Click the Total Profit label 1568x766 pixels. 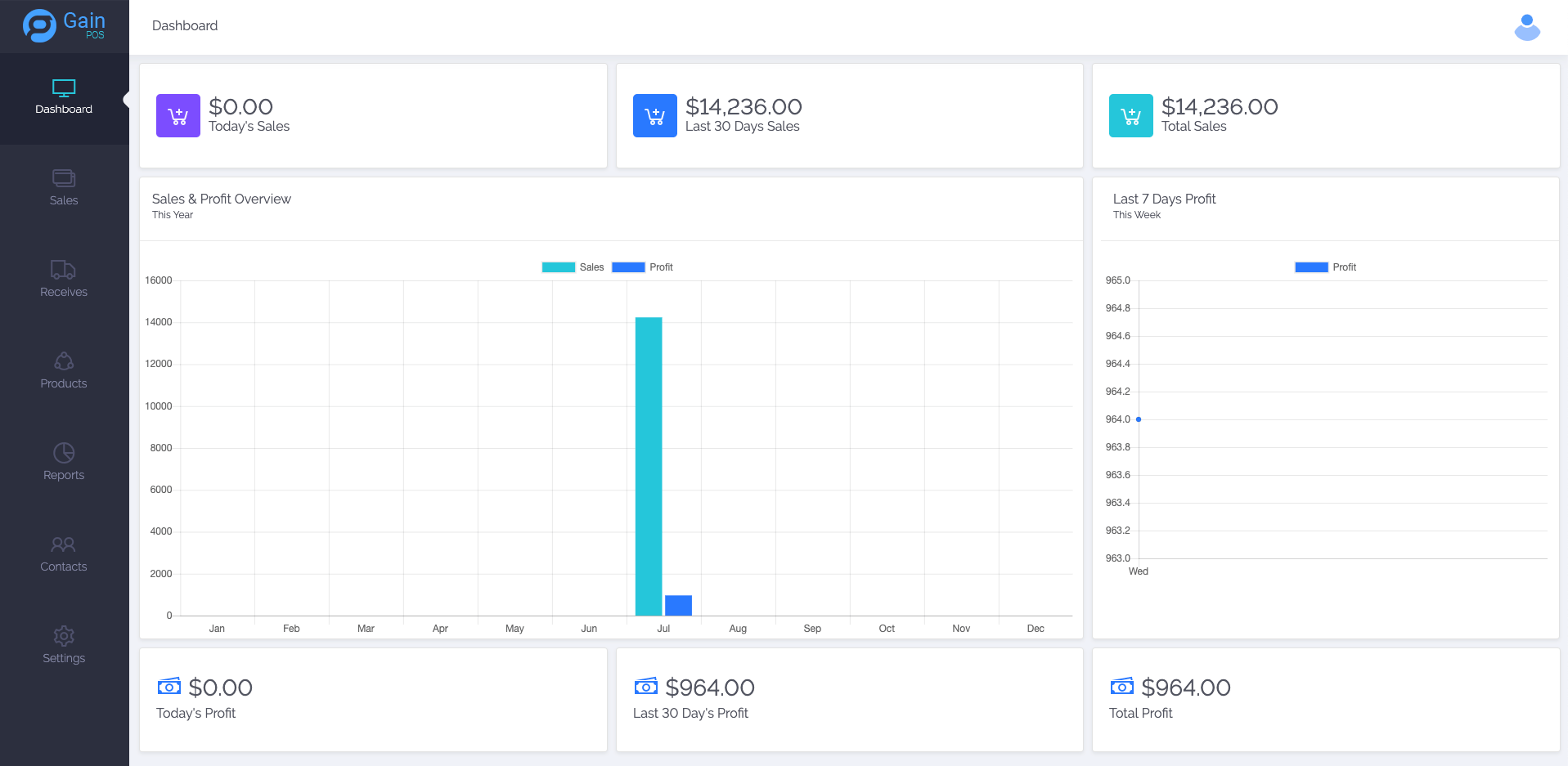1141,713
